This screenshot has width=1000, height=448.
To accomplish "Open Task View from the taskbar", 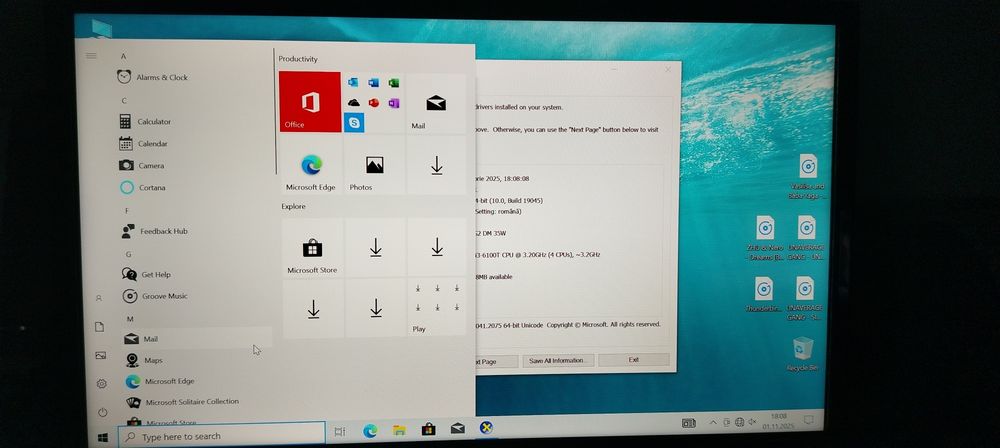I will pyautogui.click(x=340, y=432).
